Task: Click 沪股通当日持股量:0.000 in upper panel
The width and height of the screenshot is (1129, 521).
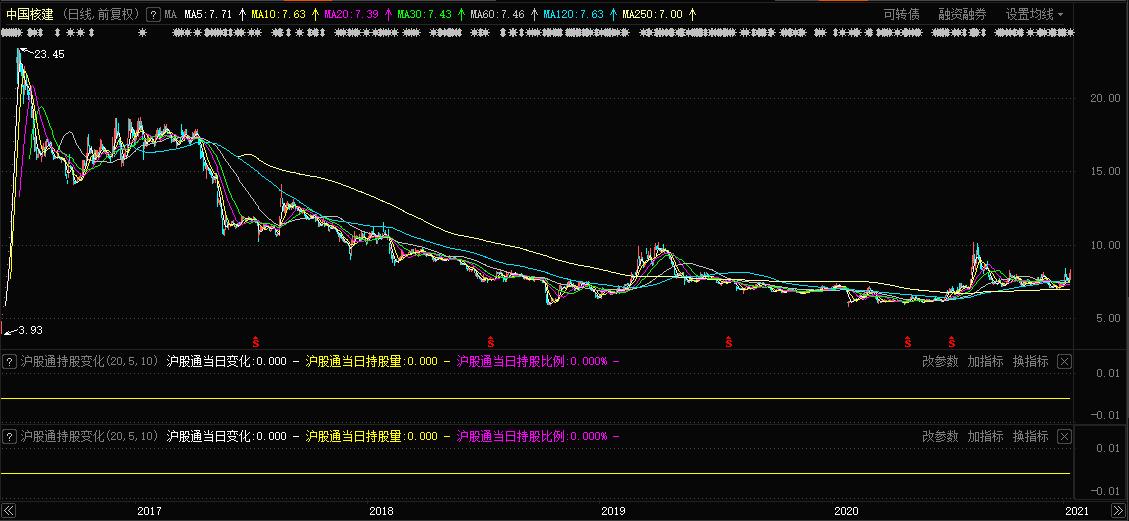Action: [372, 361]
